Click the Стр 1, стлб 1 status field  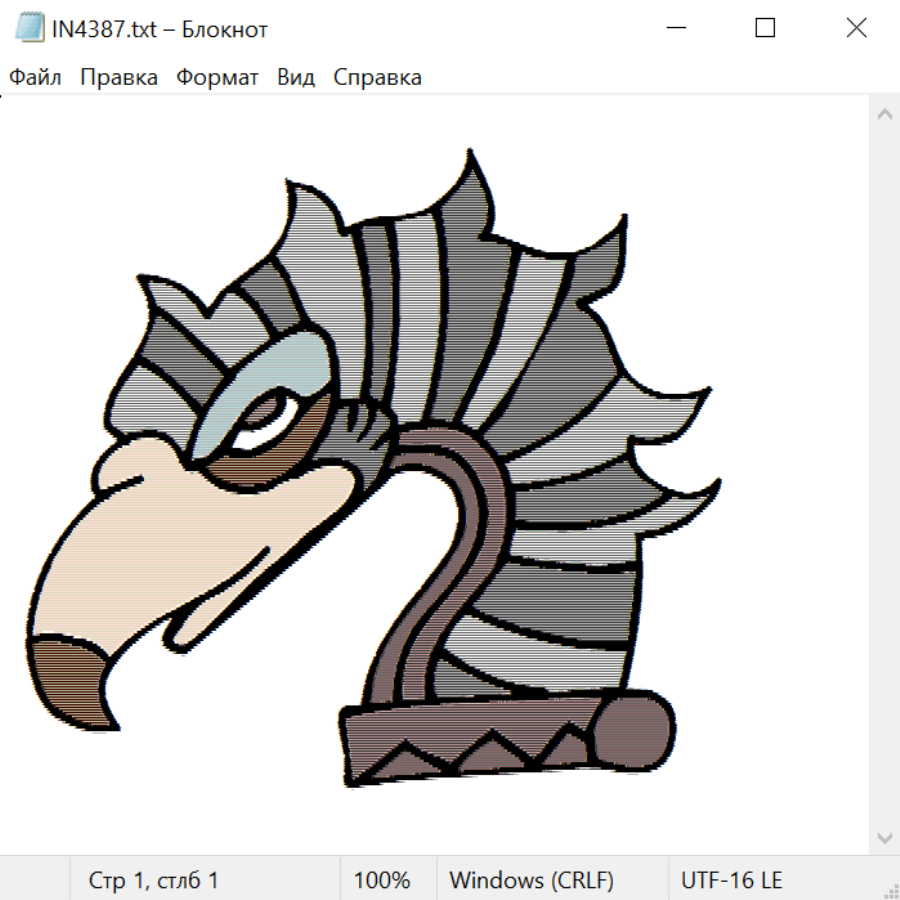coord(153,880)
